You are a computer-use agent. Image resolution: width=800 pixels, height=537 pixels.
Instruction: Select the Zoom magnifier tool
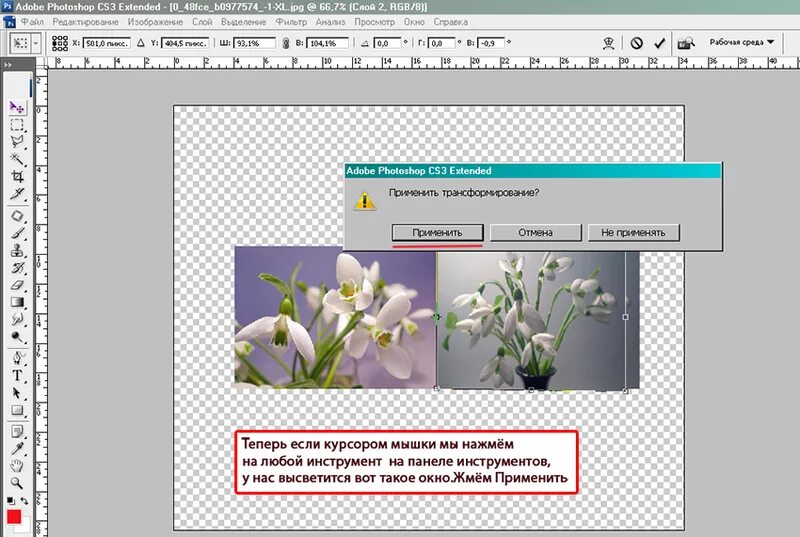tap(16, 482)
